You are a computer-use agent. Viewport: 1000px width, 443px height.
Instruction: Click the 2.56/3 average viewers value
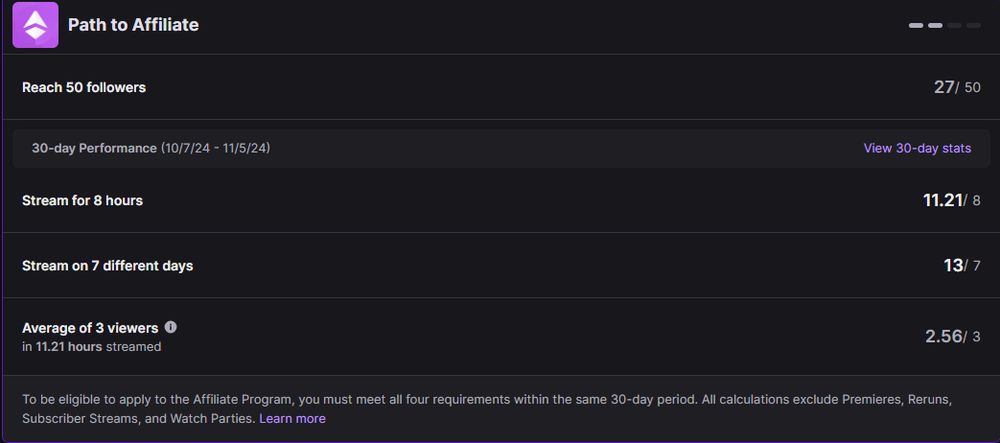click(952, 336)
